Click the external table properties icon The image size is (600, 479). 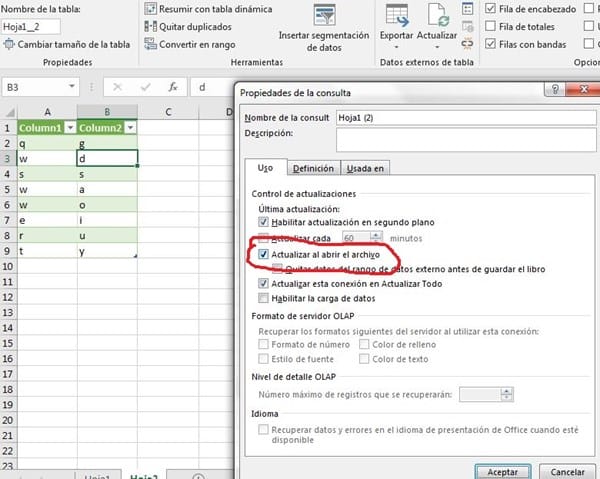pos(468,8)
